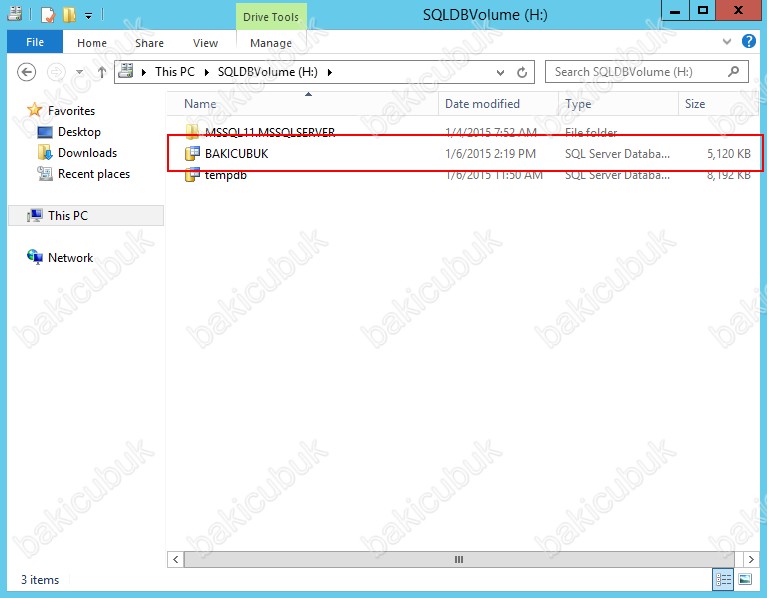Select Favorites in the navigation pane
The image size is (767, 598).
(71, 111)
